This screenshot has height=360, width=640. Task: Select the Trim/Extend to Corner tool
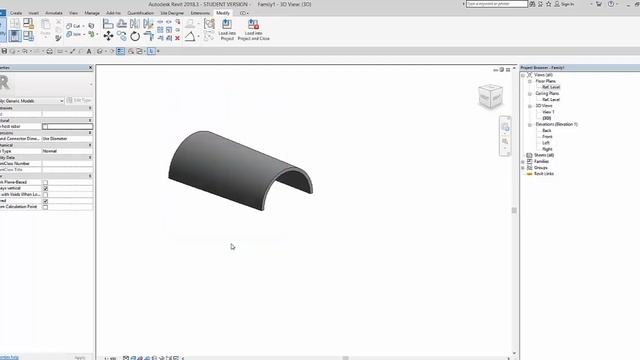(149, 36)
